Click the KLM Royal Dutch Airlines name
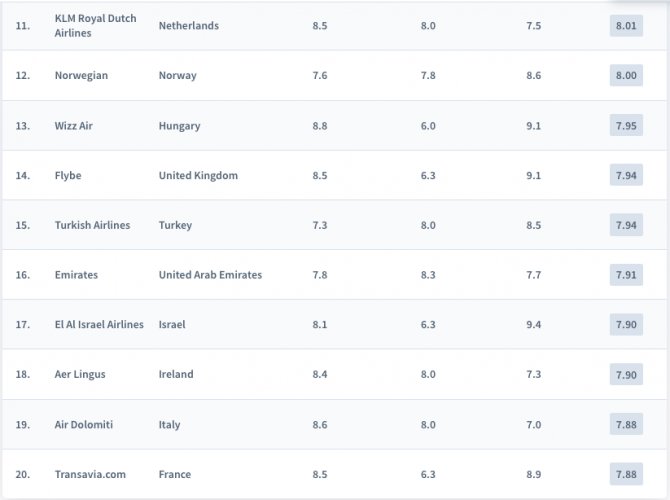 [95, 26]
